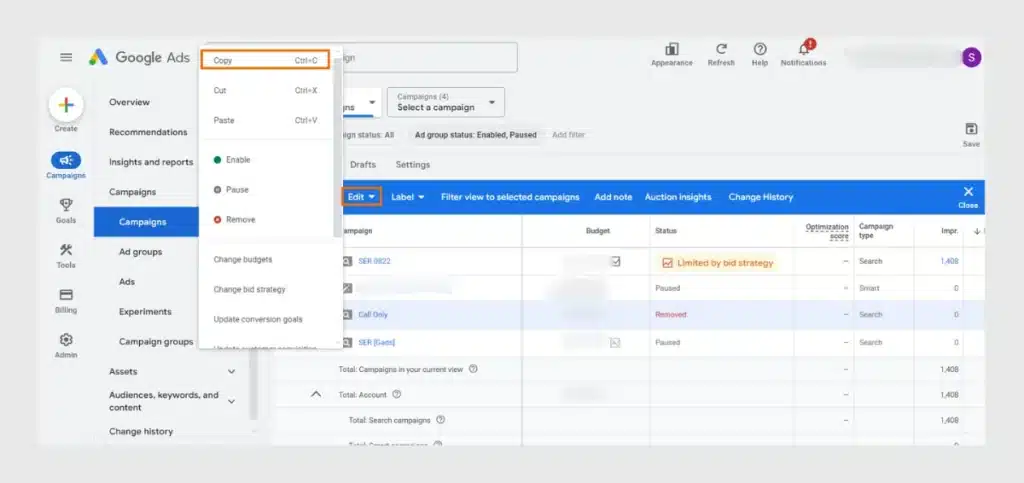The image size is (1024, 483).
Task: Go to Recommendations in the side menu
Action: [148, 132]
